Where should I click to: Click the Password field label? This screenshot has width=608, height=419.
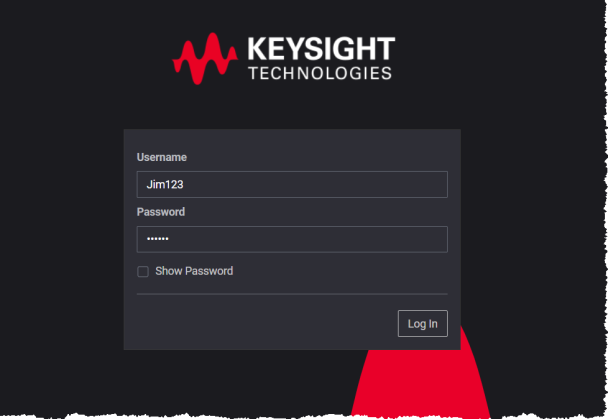161,212
